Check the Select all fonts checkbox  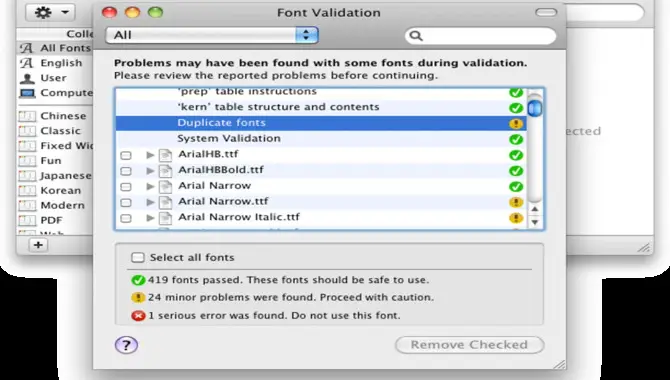click(138, 257)
